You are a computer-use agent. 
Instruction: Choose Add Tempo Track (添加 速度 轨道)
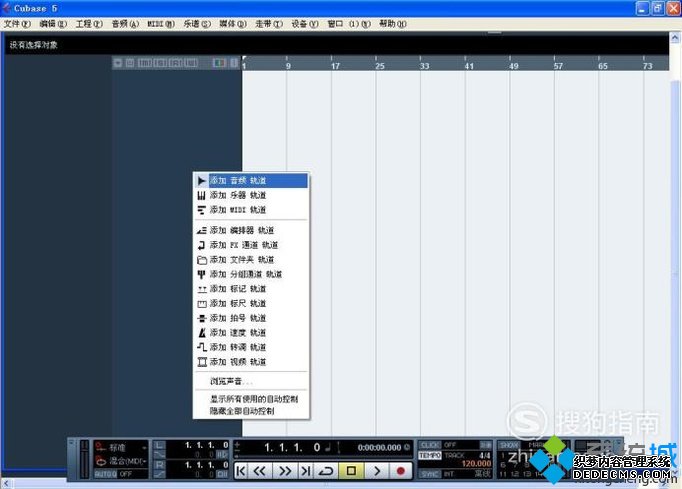click(x=251, y=332)
